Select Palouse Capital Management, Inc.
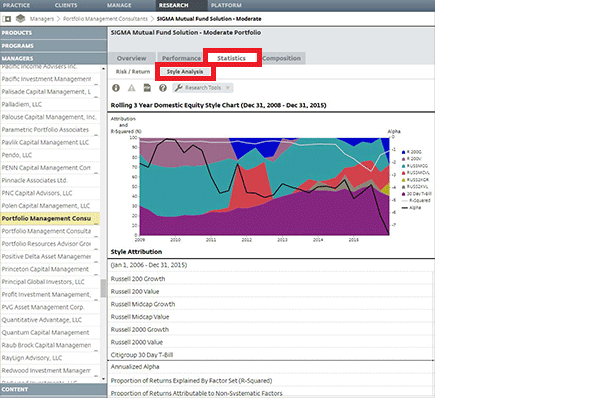The image size is (590, 402). coord(50,117)
